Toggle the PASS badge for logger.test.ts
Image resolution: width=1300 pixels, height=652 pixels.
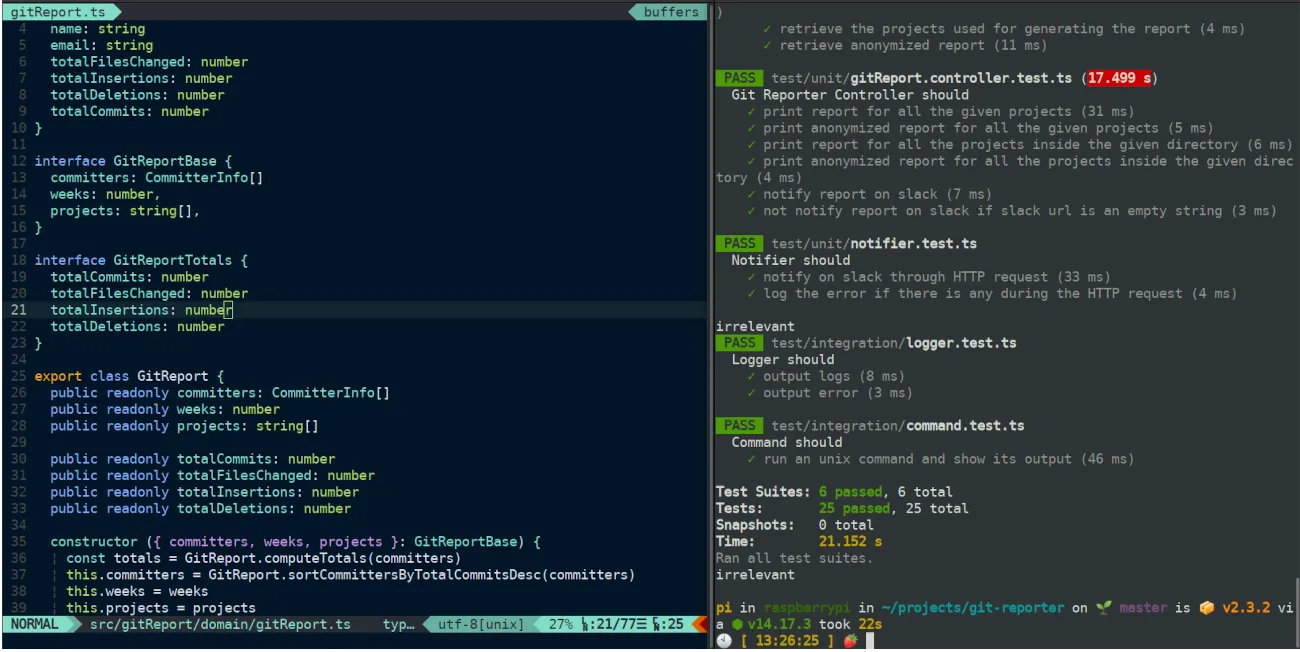click(x=739, y=342)
